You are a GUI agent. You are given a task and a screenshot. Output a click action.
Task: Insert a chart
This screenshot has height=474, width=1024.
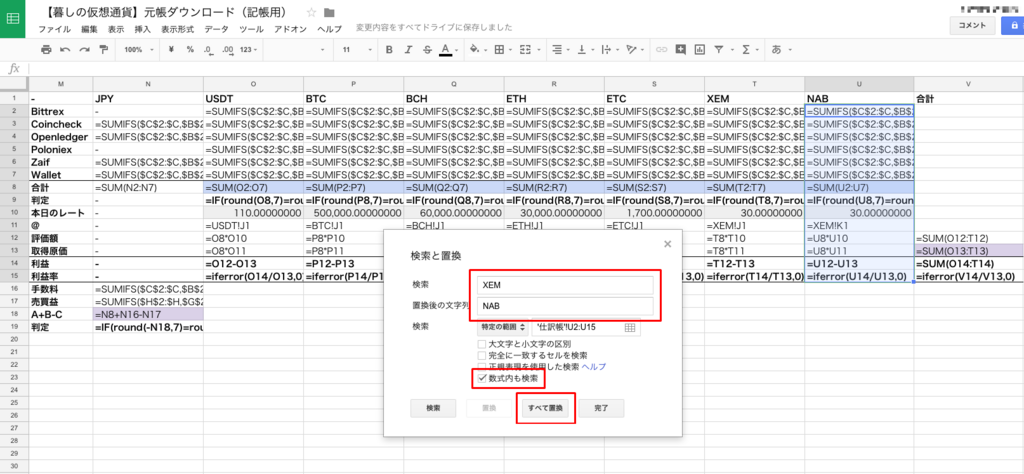tap(700, 50)
